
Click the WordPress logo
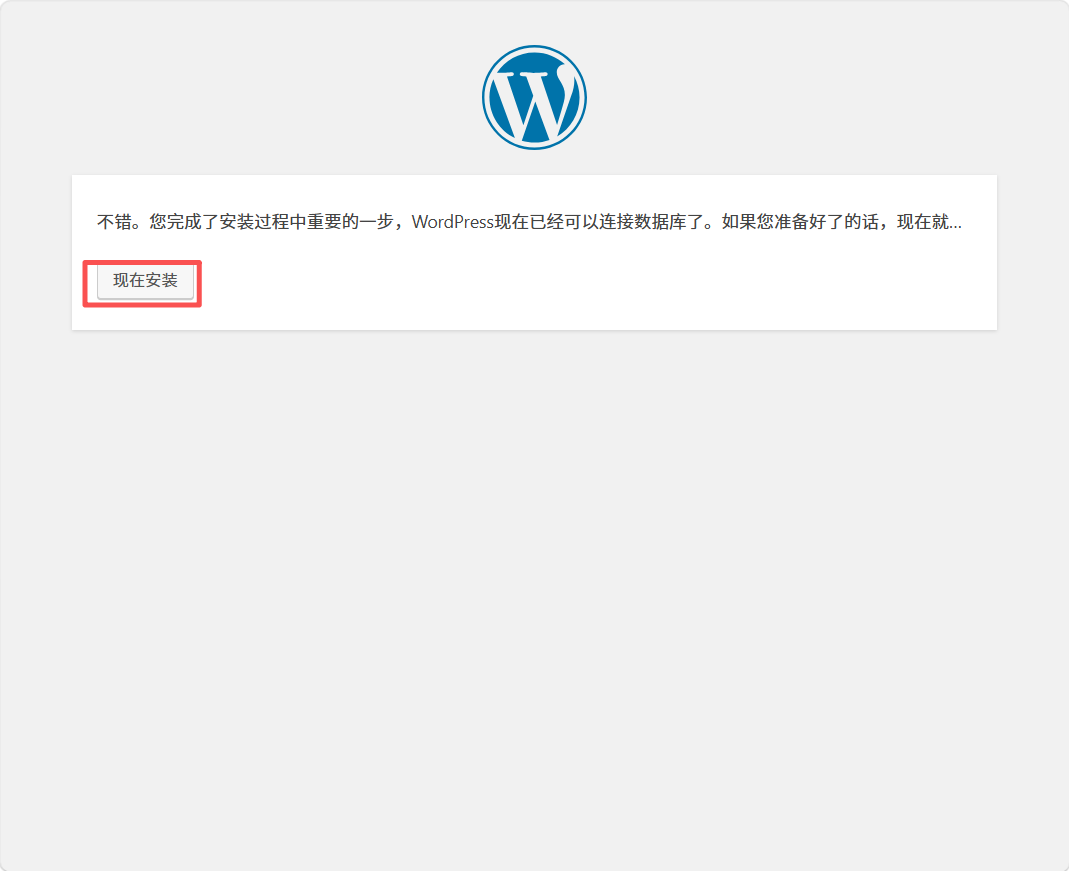click(x=534, y=97)
